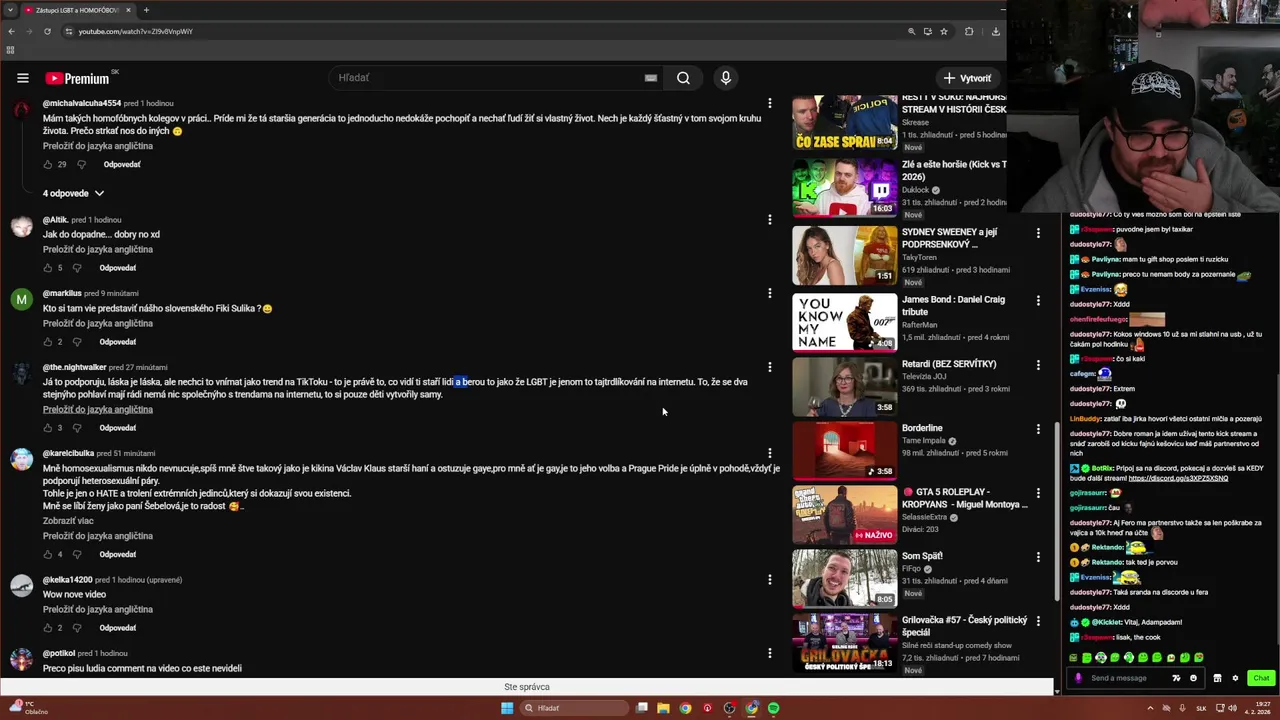Open chat emote picker smiley icon

pyautogui.click(x=1193, y=678)
